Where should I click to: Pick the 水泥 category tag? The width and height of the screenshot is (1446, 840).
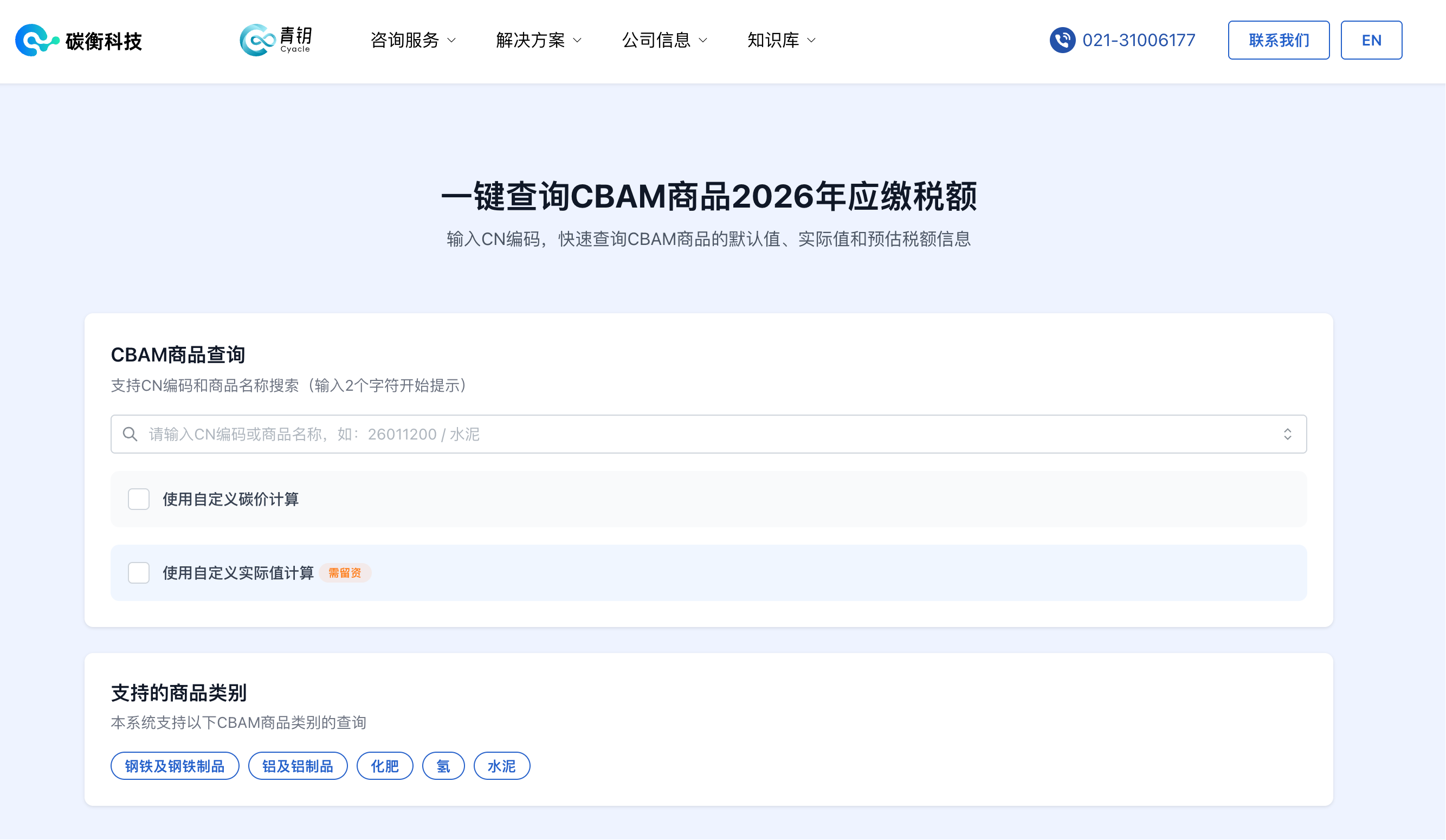[501, 766]
